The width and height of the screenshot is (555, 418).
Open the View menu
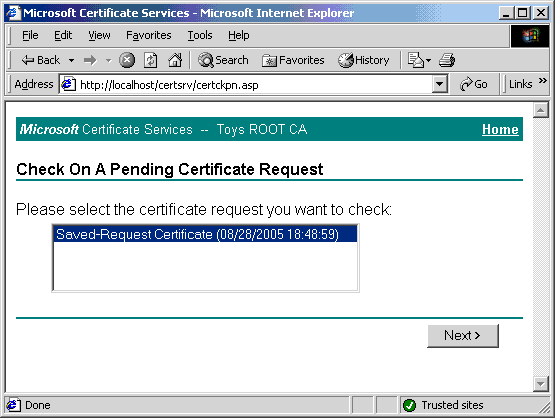pyautogui.click(x=99, y=35)
